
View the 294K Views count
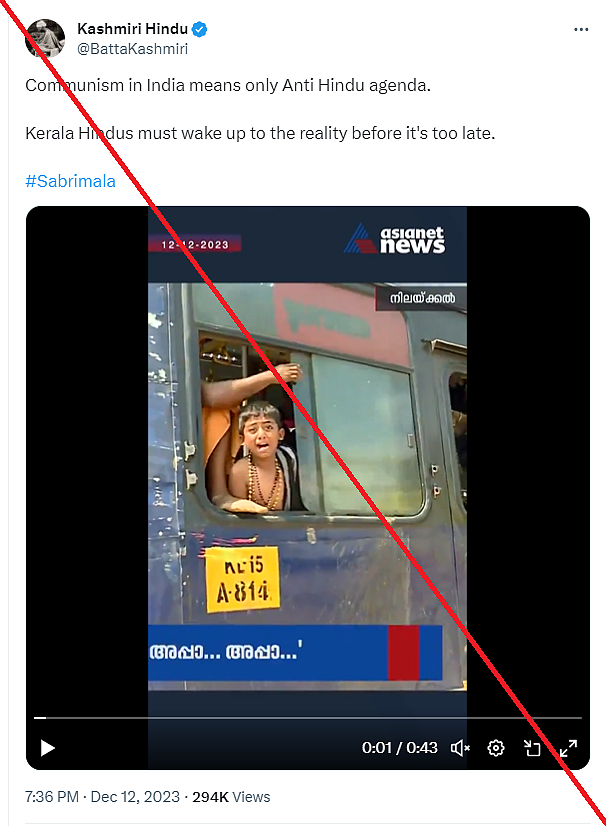231,796
